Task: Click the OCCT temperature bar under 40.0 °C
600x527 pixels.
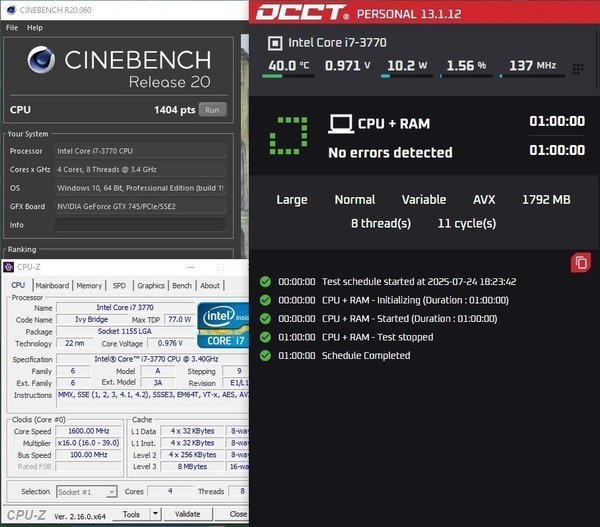Action: point(288,76)
